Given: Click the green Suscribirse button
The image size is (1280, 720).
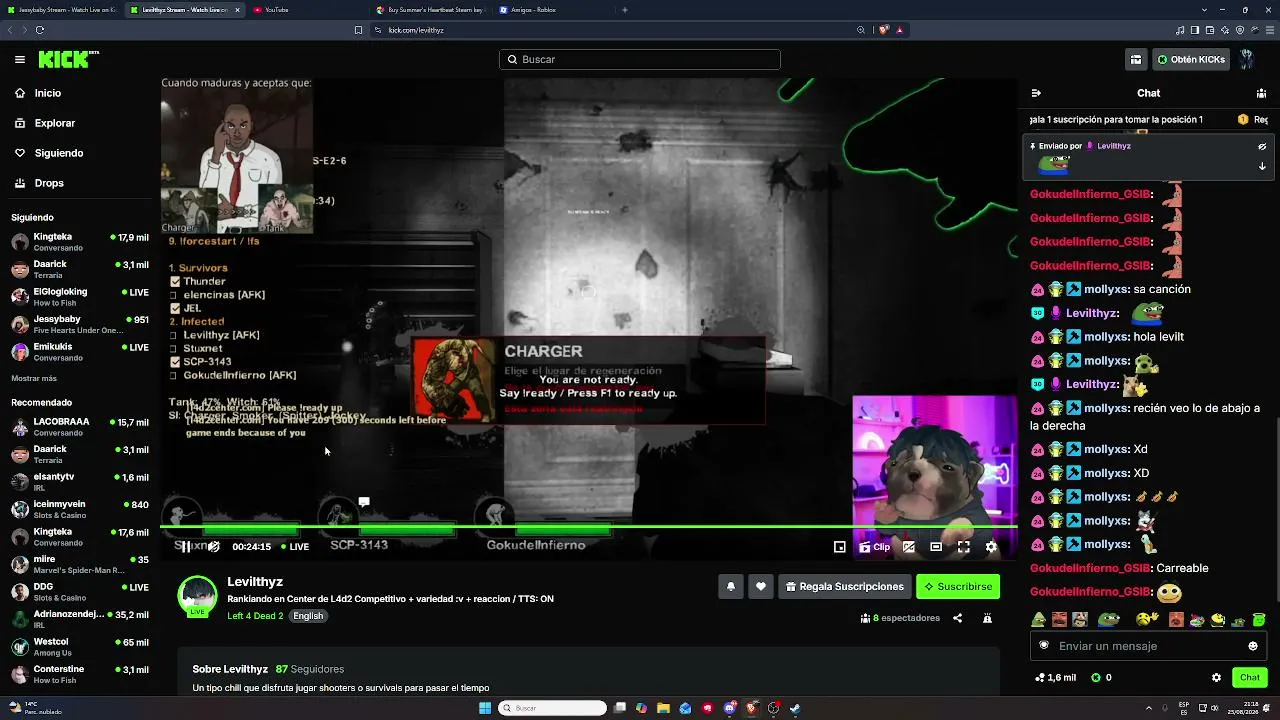Looking at the screenshot, I should (x=958, y=587).
